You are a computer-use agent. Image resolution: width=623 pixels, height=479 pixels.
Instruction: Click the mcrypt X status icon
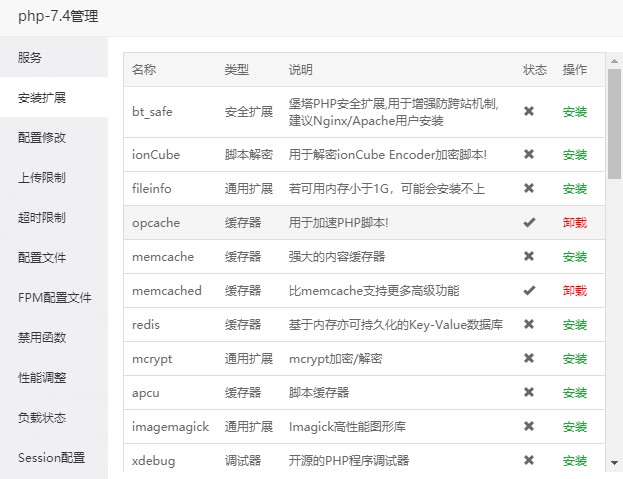[x=529, y=358]
